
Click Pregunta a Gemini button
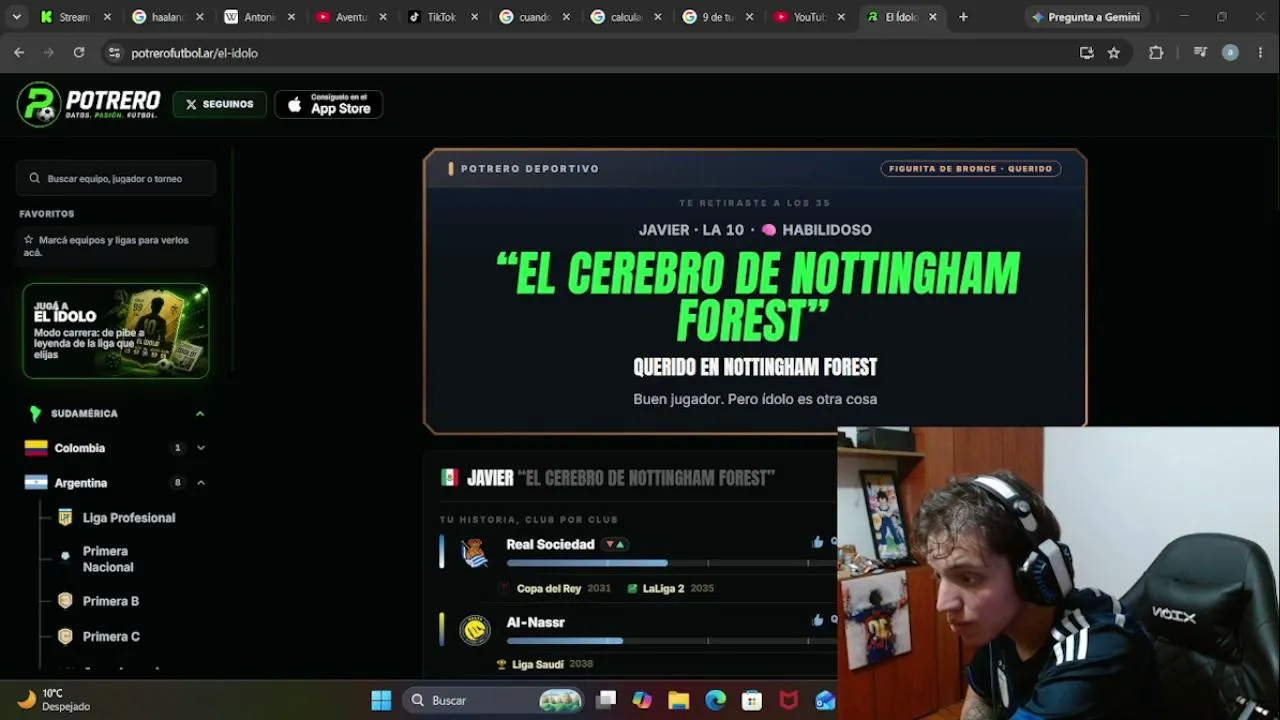point(1086,17)
